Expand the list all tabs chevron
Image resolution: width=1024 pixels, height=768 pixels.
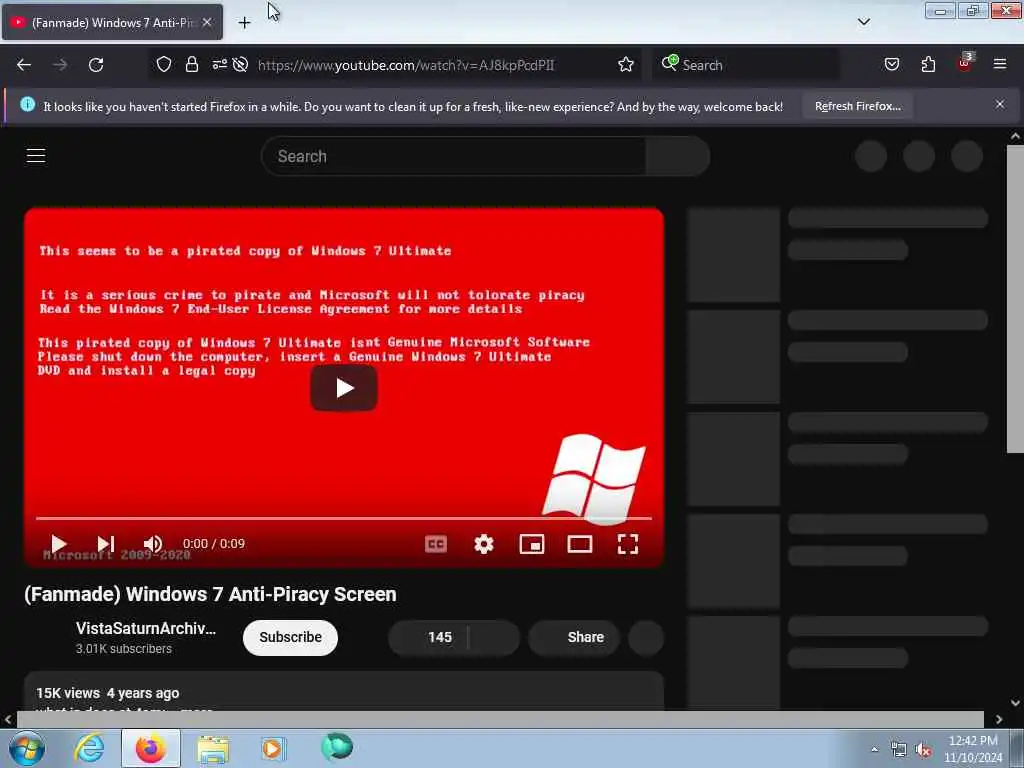(x=863, y=22)
